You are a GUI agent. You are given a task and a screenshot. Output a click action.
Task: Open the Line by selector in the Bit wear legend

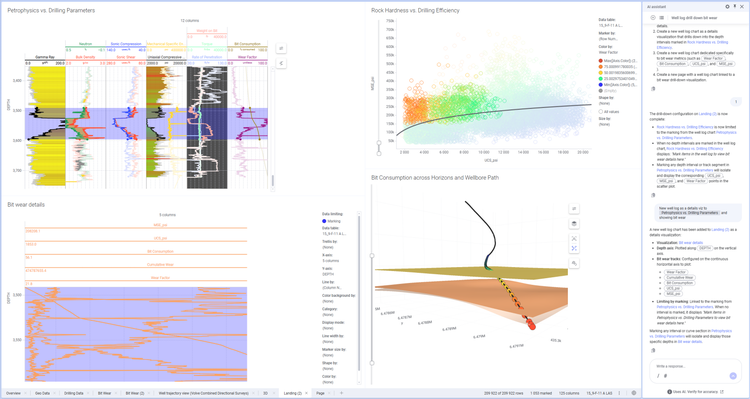point(331,288)
